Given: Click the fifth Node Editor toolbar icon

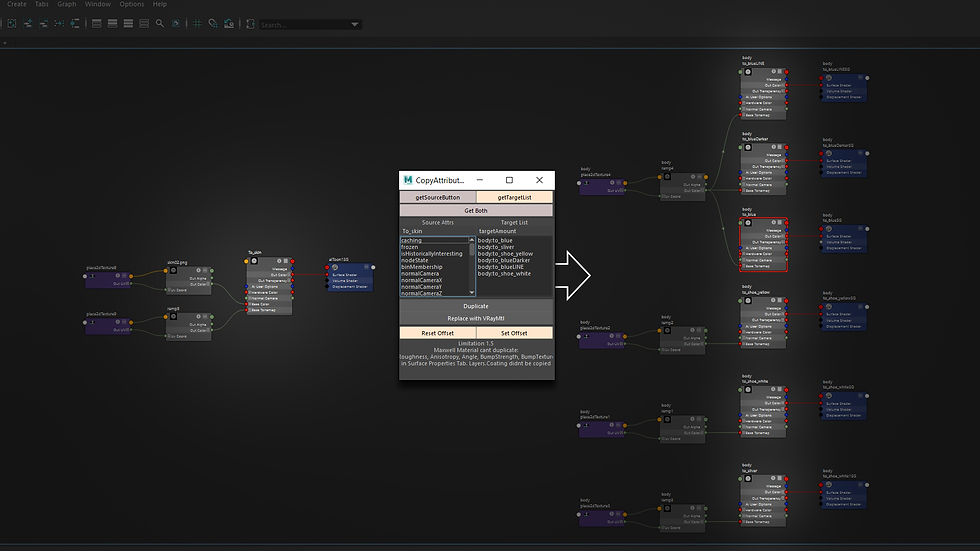Looking at the screenshot, I should tap(75, 24).
